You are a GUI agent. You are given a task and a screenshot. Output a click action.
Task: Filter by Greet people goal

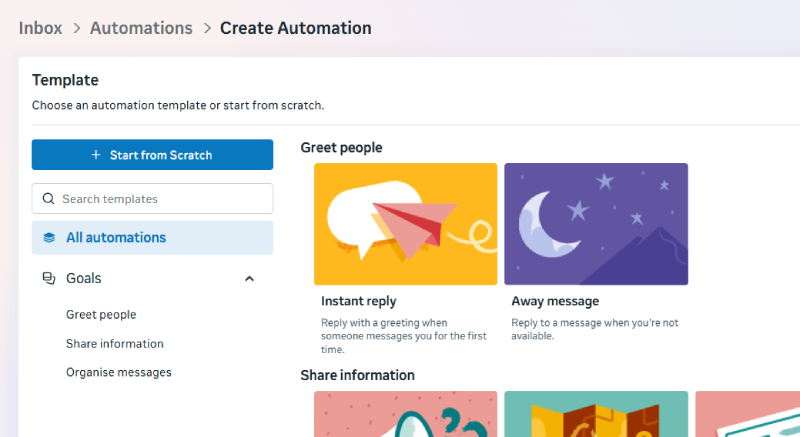[x=101, y=315]
